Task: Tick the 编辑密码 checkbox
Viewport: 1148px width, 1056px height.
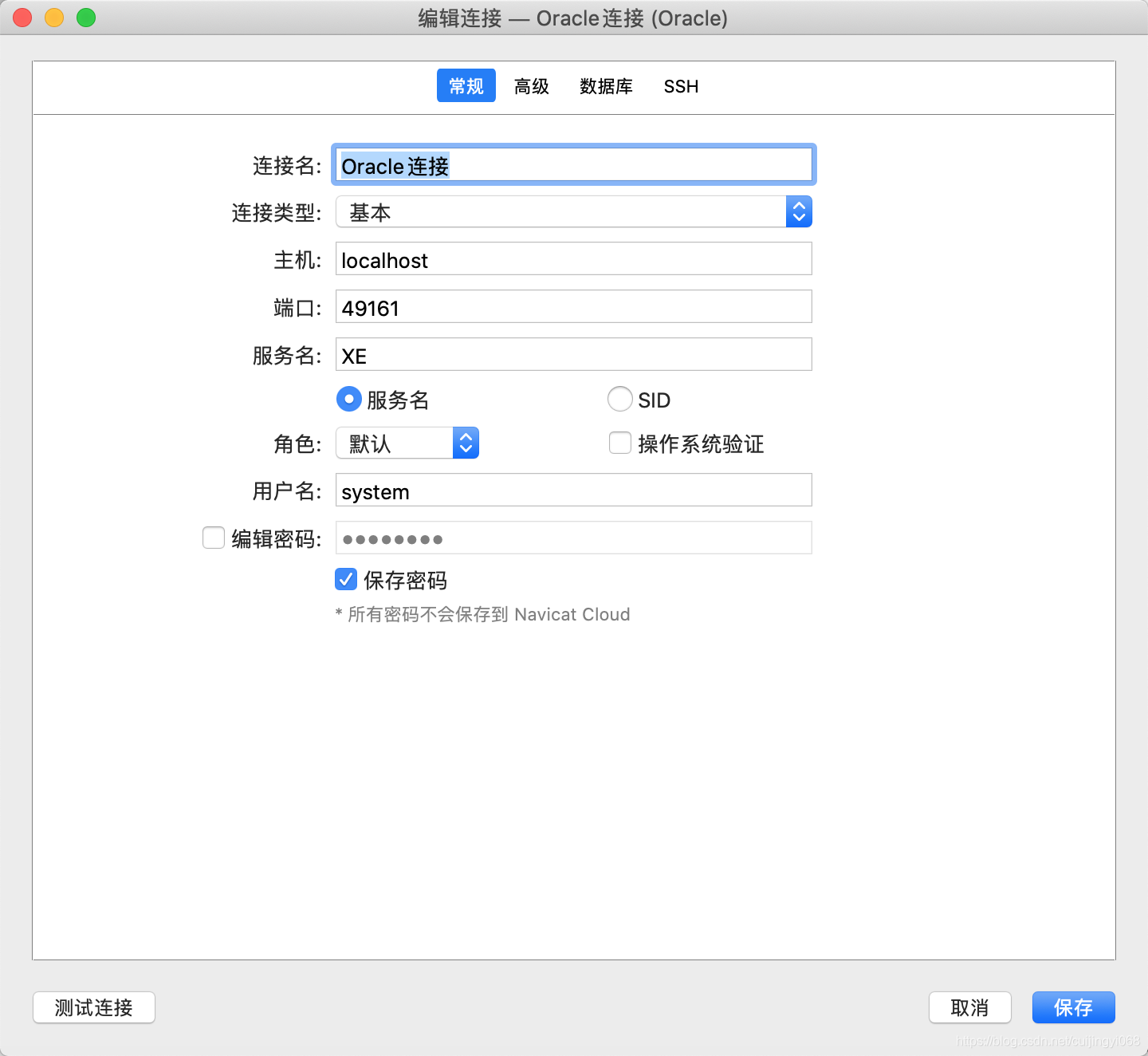Action: tap(214, 538)
